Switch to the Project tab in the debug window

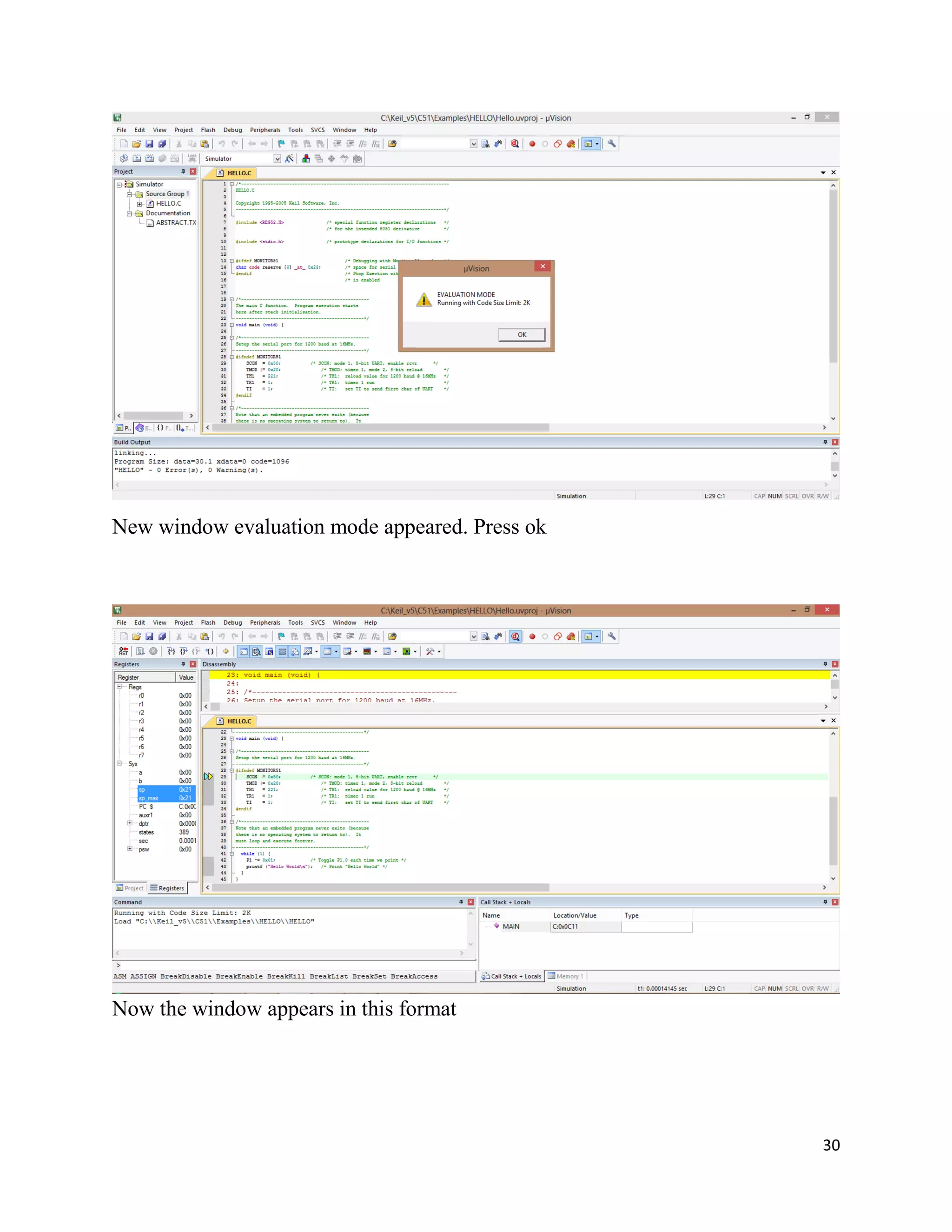coord(130,888)
